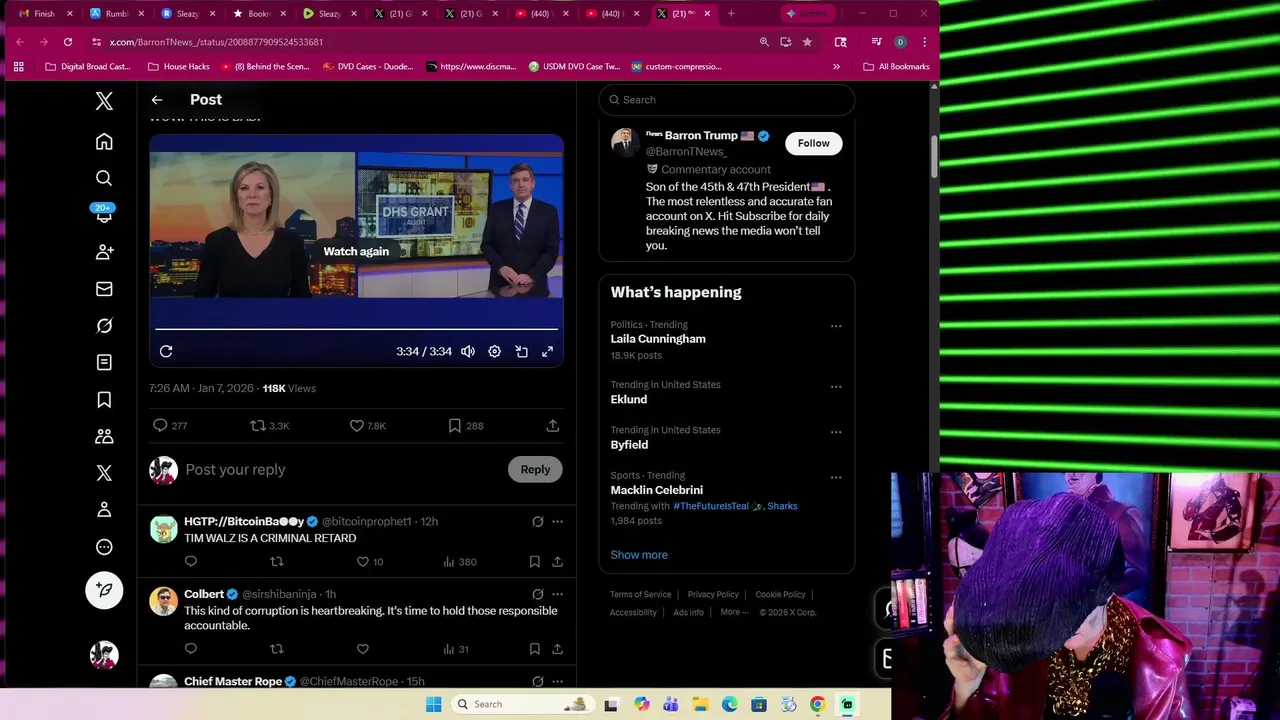Image resolution: width=1280 pixels, height=720 pixels.
Task: Open Communities in the X sidebar
Action: (104, 436)
